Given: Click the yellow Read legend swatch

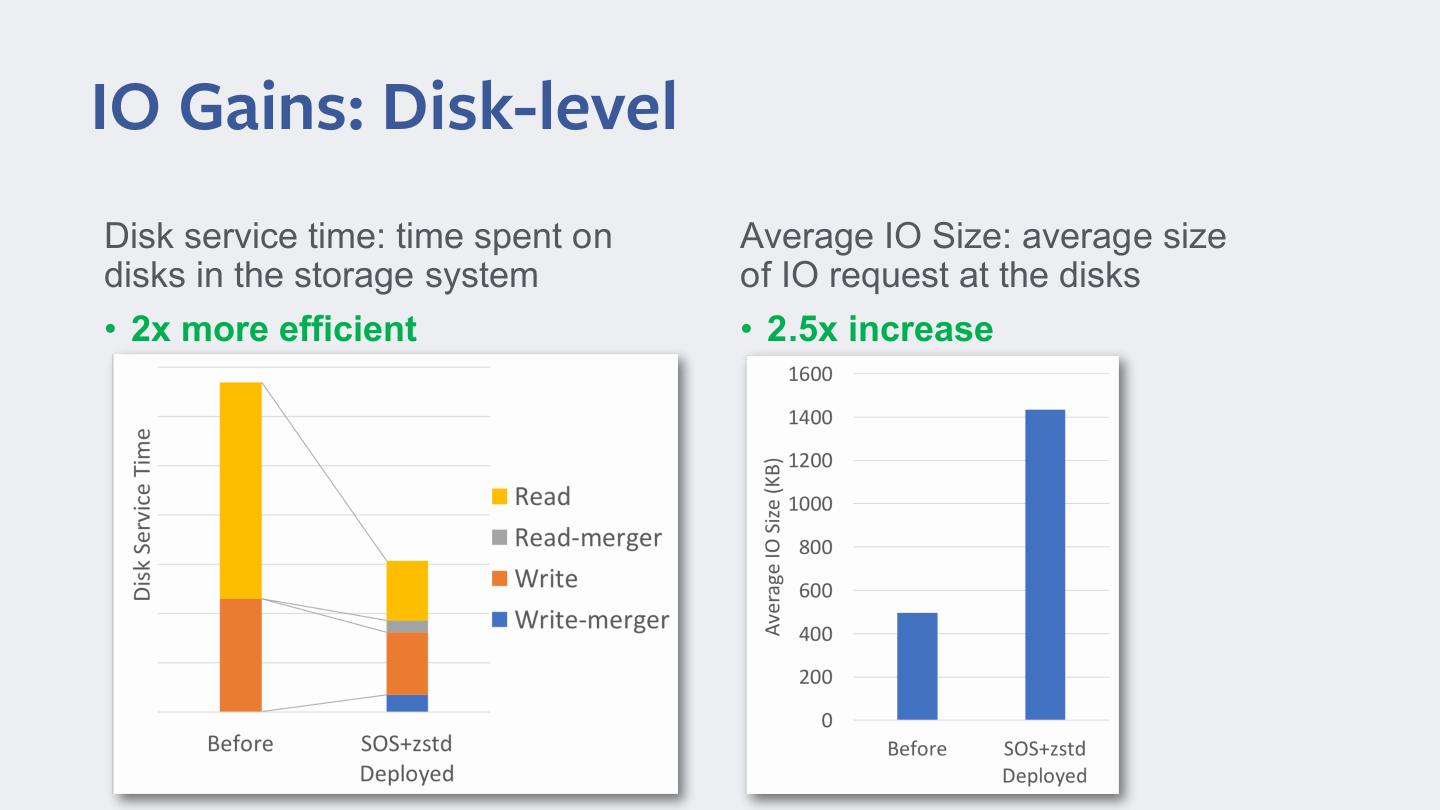Looking at the screenshot, I should [x=499, y=497].
